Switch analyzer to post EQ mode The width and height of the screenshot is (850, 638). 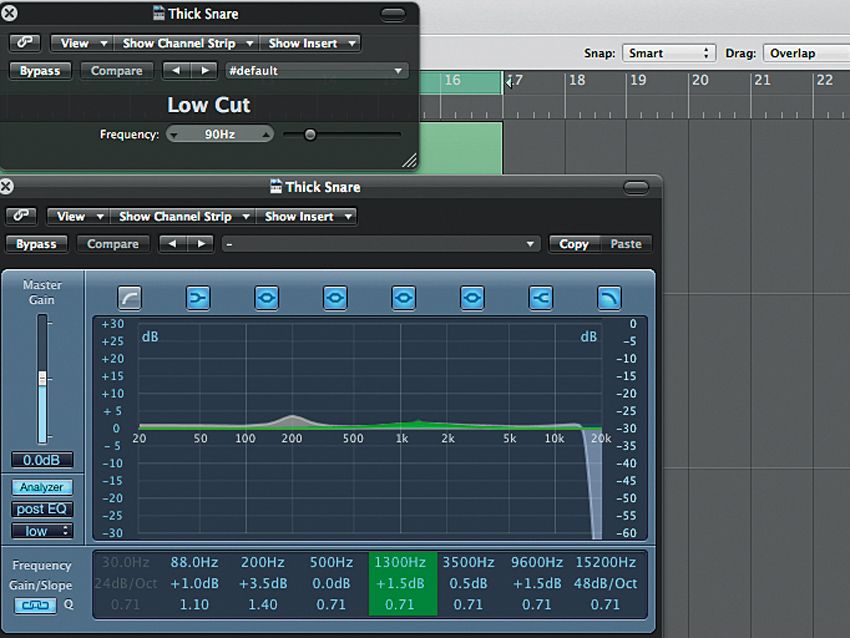click(x=41, y=509)
